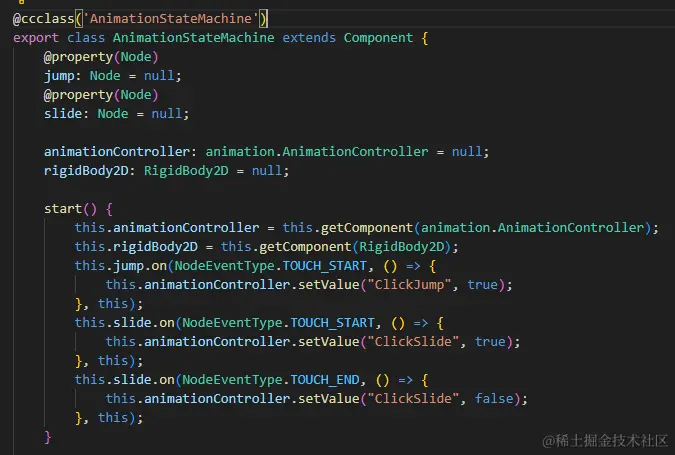The width and height of the screenshot is (675, 455).
Task: Click AnimationStateMachine in the class declaration line
Action: click(193, 38)
